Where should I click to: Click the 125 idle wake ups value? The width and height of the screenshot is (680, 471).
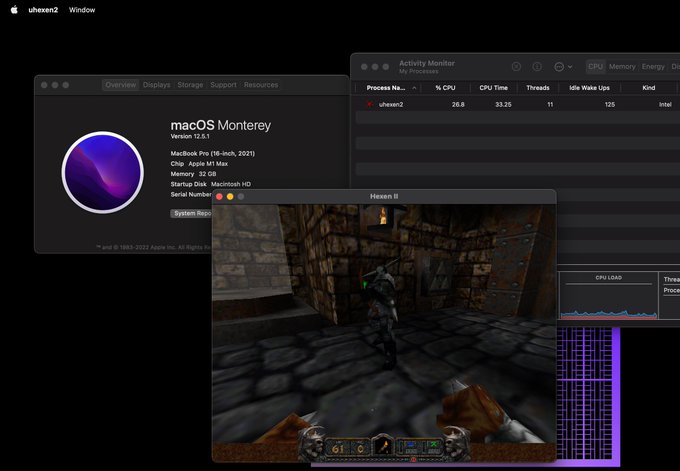[x=610, y=105]
